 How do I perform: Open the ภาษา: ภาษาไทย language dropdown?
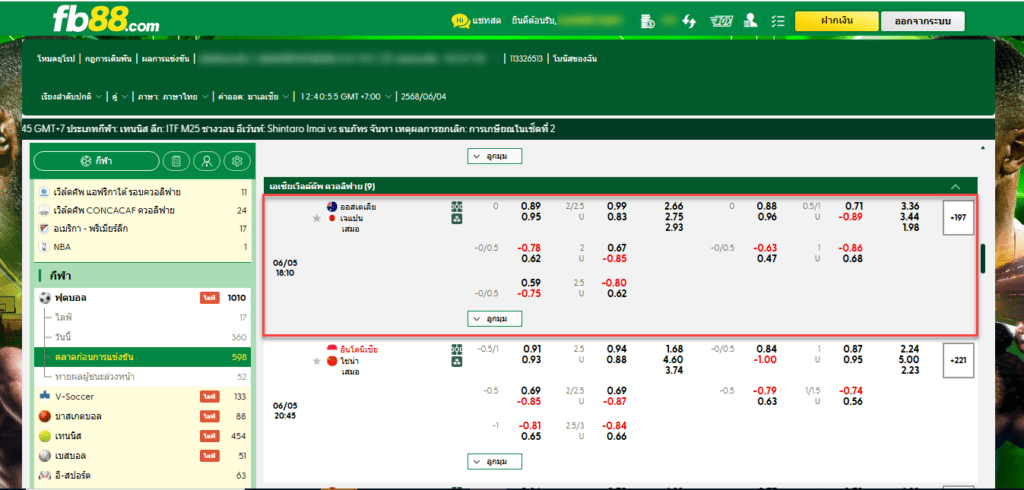click(x=173, y=97)
